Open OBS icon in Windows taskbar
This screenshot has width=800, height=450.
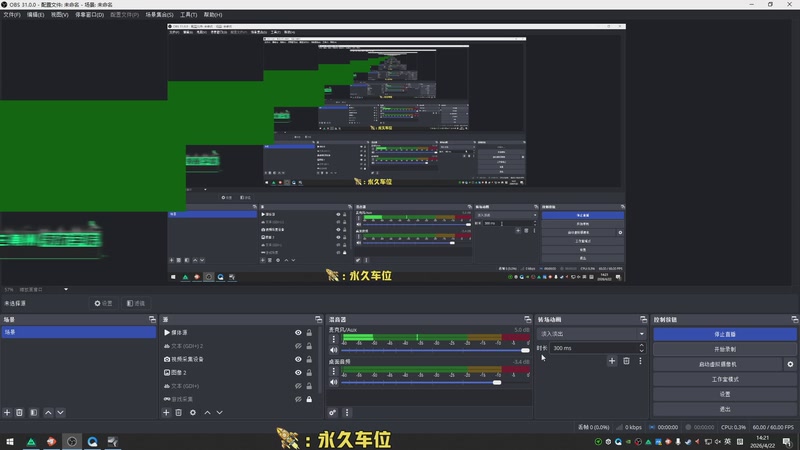click(x=72, y=441)
